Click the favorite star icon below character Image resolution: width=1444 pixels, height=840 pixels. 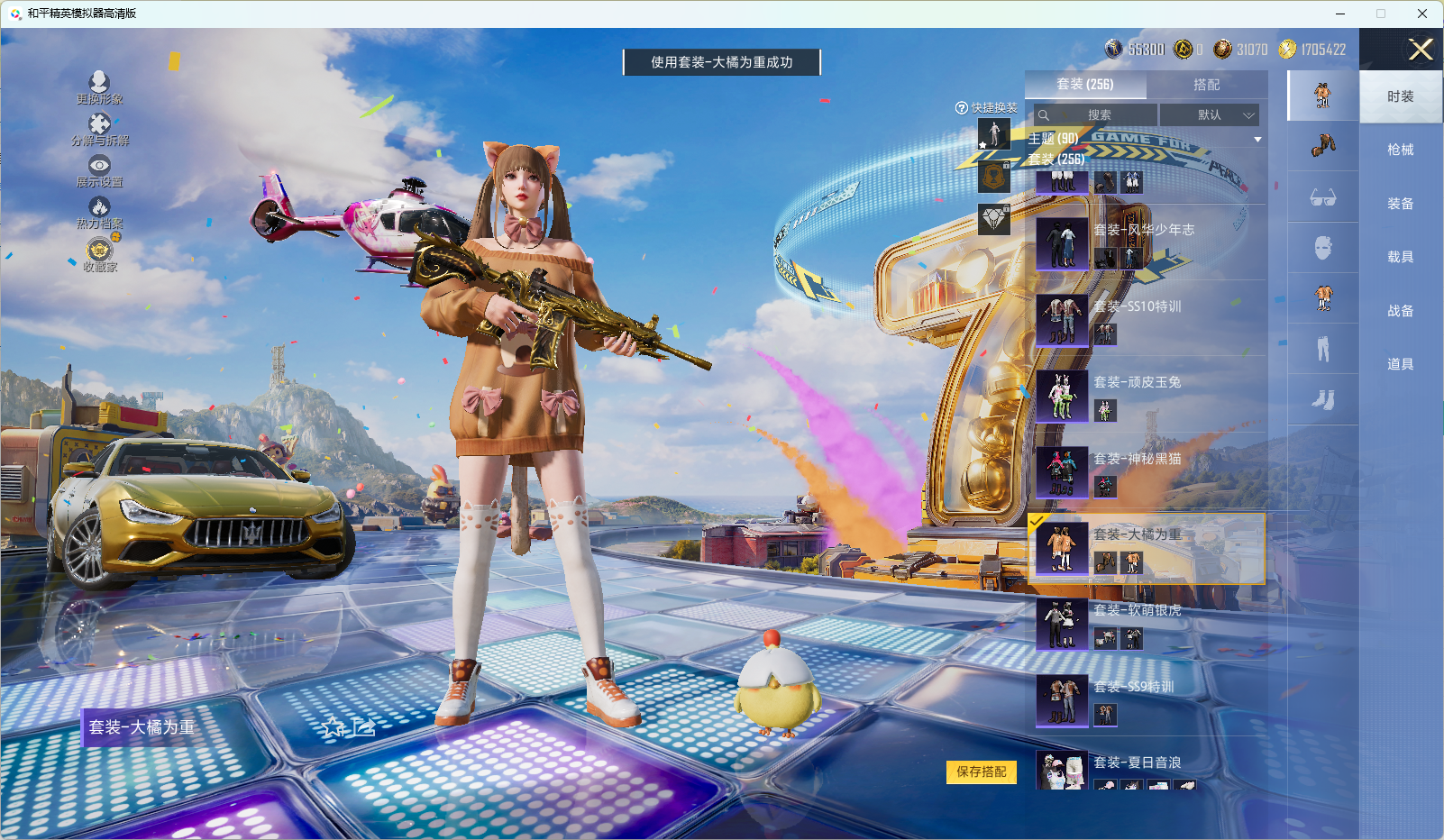point(334,727)
